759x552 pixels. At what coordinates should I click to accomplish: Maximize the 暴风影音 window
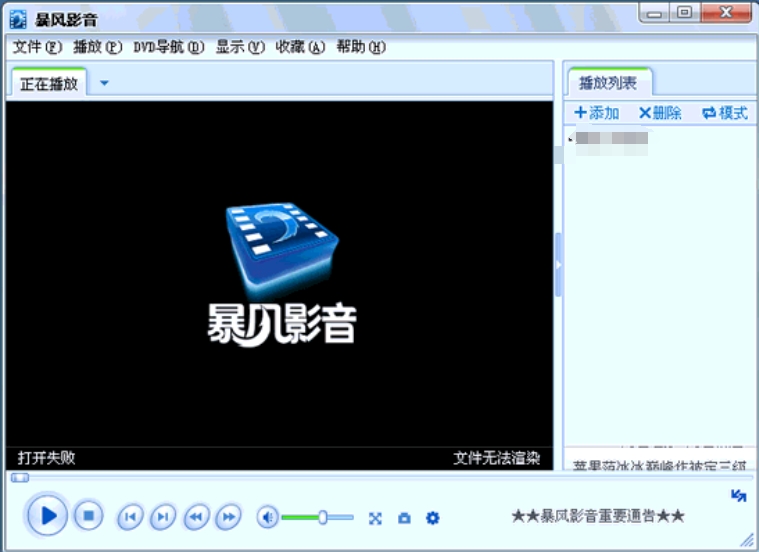tap(684, 13)
